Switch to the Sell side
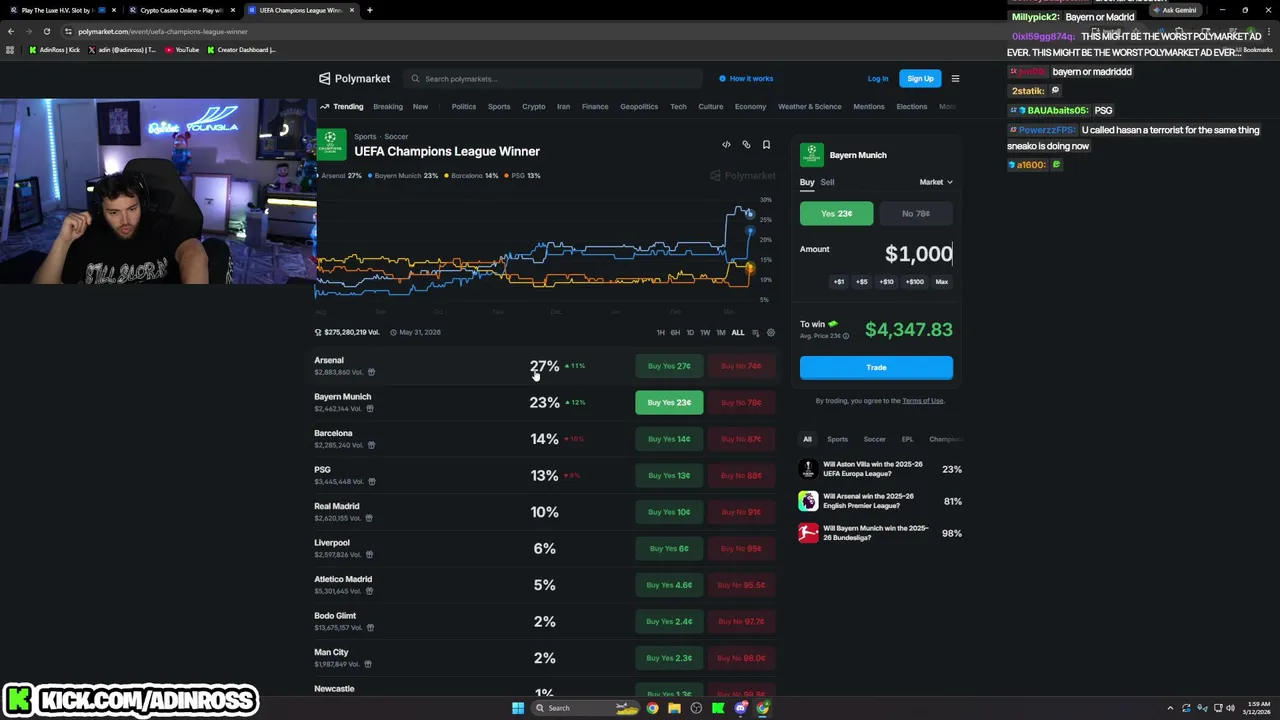Screen dimensions: 1280x720 (x=828, y=182)
